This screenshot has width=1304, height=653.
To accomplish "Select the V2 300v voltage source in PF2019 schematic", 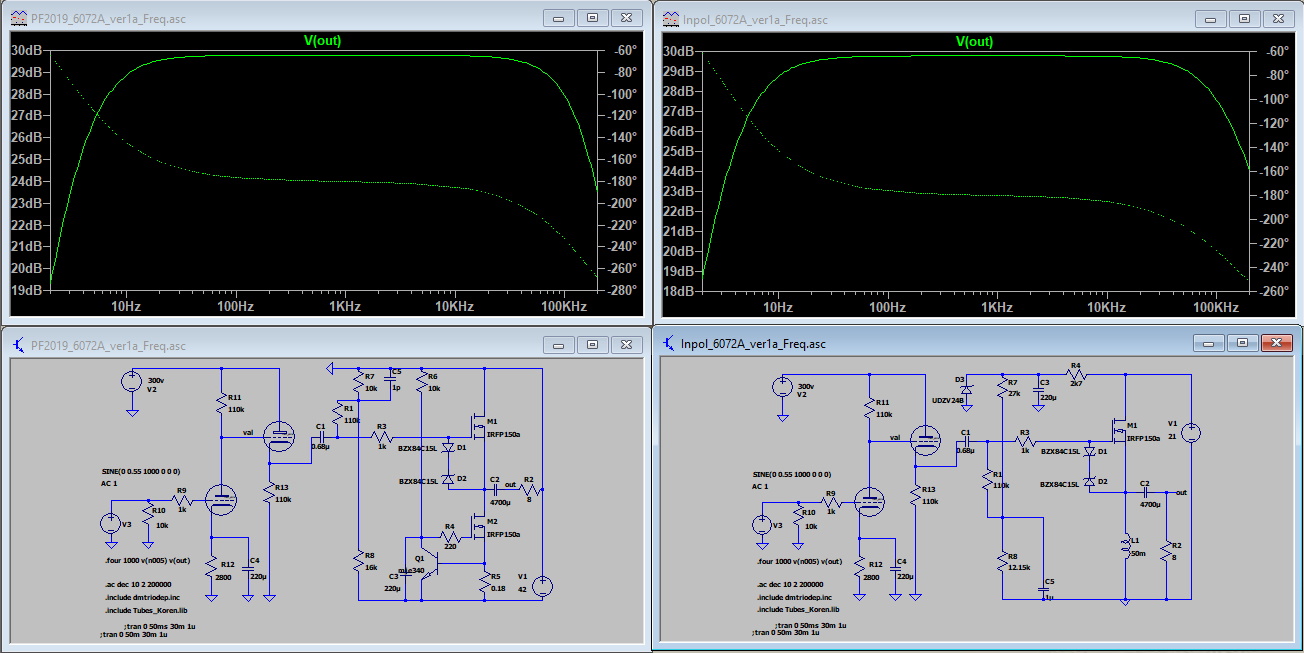I will click(131, 381).
